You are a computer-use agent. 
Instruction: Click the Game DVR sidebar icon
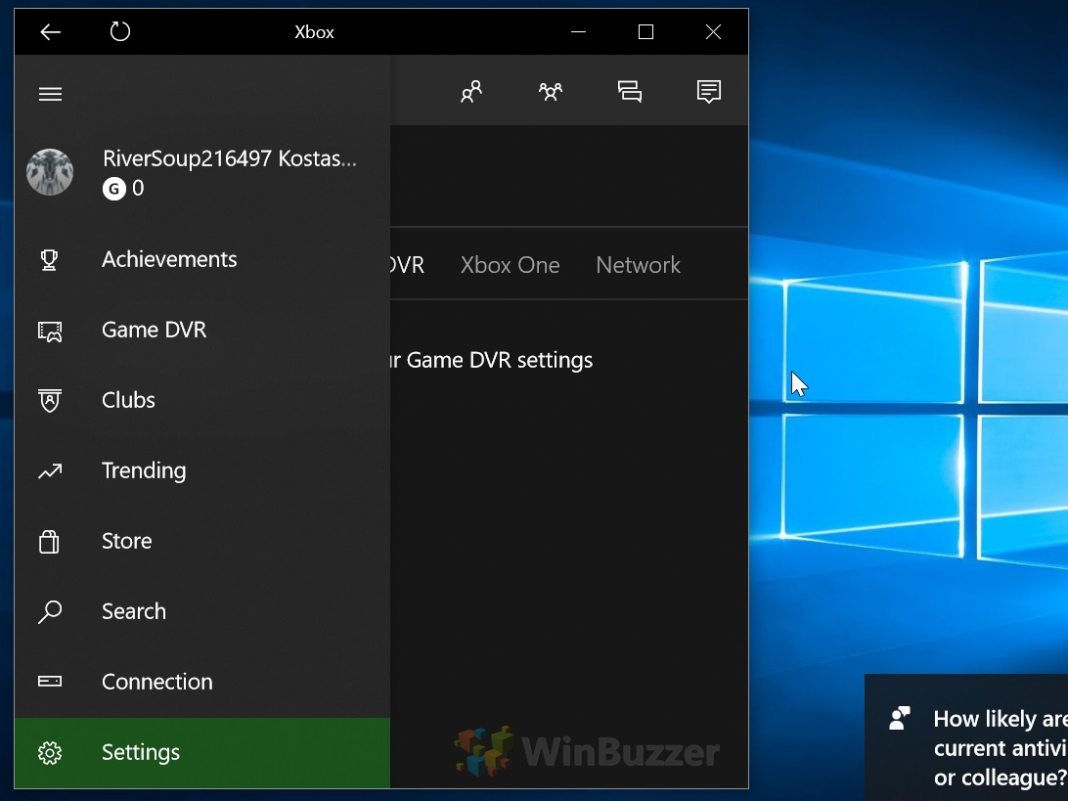(50, 331)
